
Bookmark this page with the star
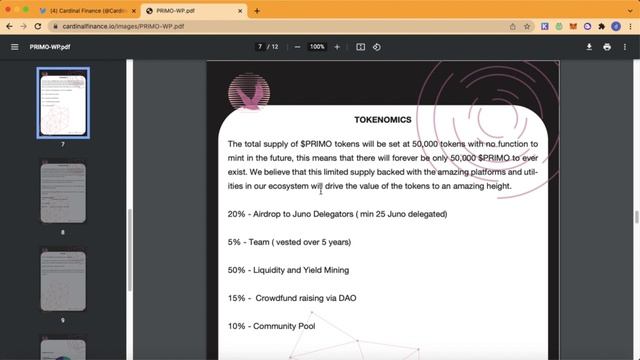click(527, 27)
